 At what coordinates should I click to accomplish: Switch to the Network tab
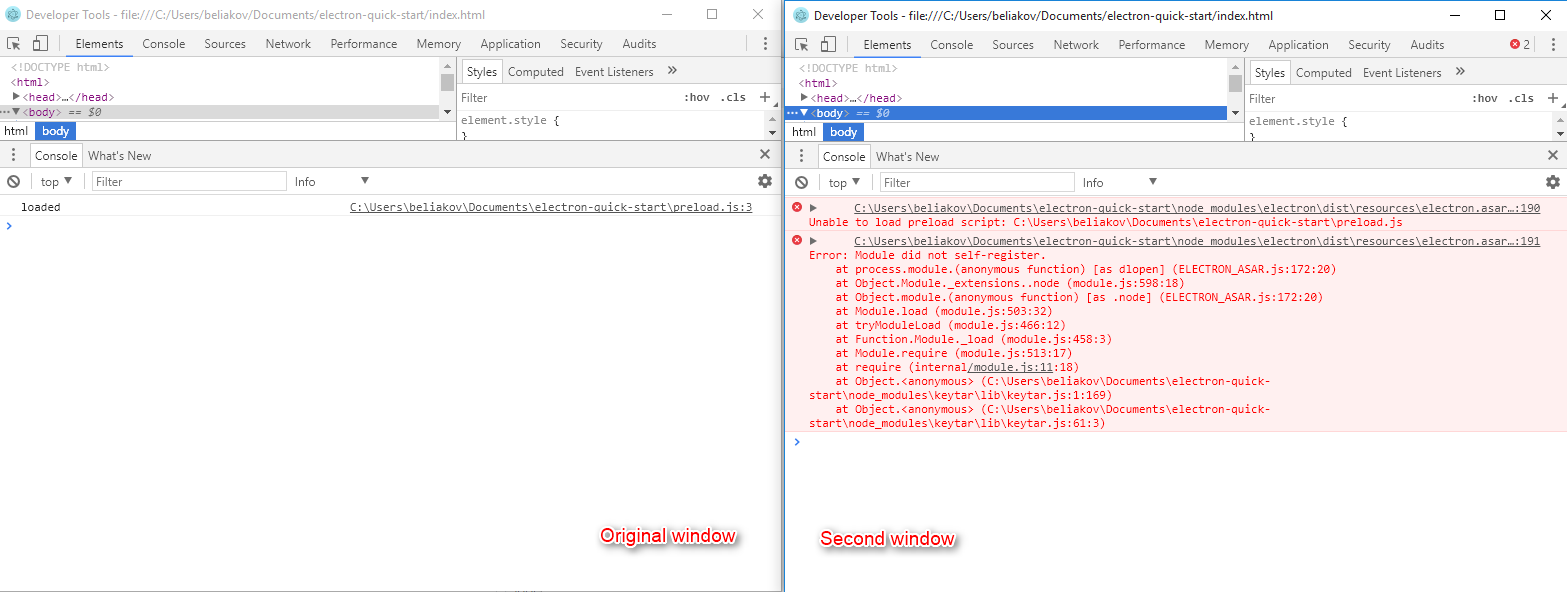pos(288,43)
